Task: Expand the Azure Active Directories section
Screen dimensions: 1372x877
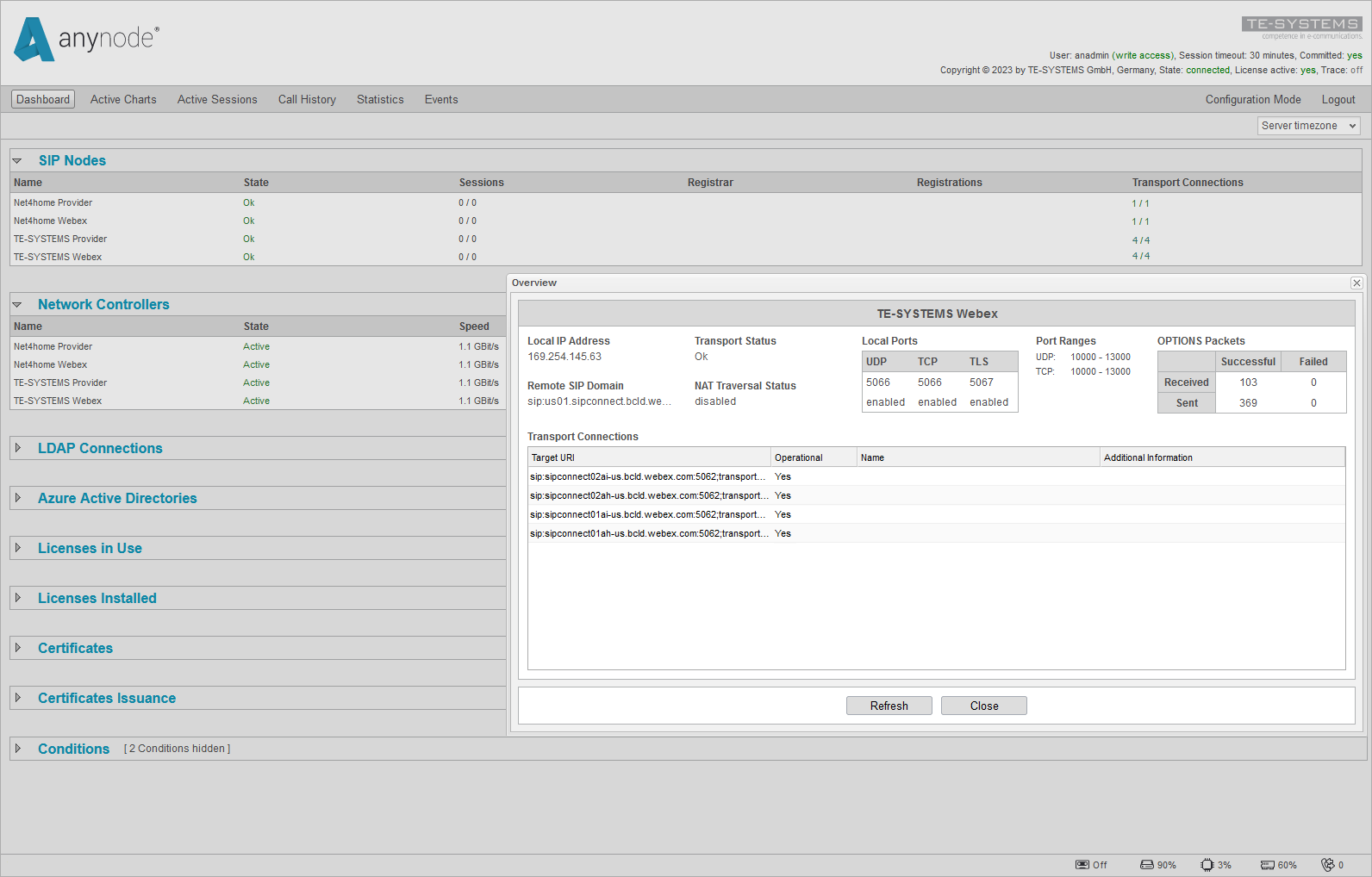Action: pyautogui.click(x=17, y=498)
